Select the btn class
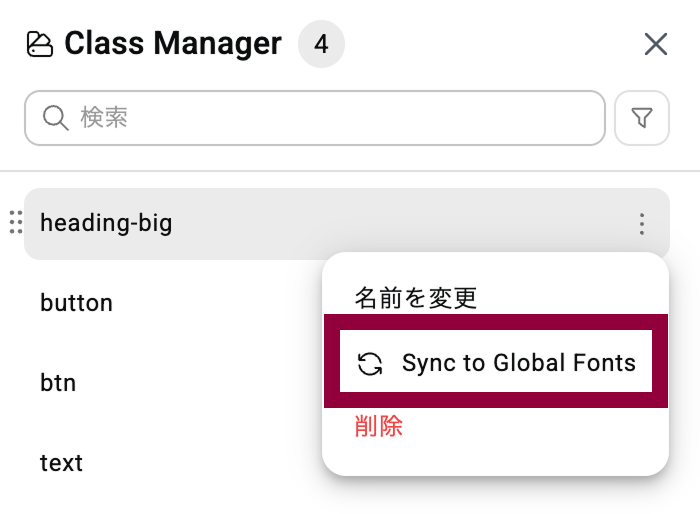Viewport: 700px width, 514px height. tap(58, 383)
